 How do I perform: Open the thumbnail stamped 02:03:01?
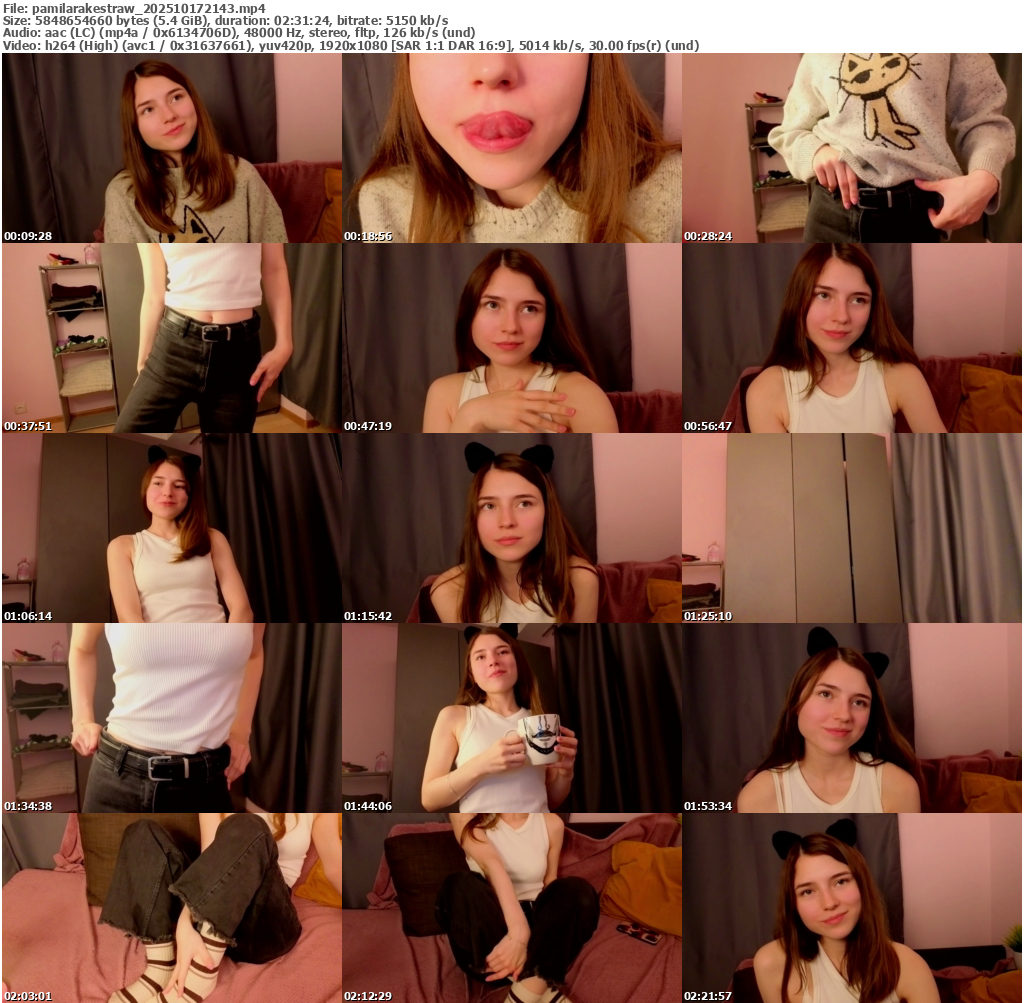pos(172,908)
